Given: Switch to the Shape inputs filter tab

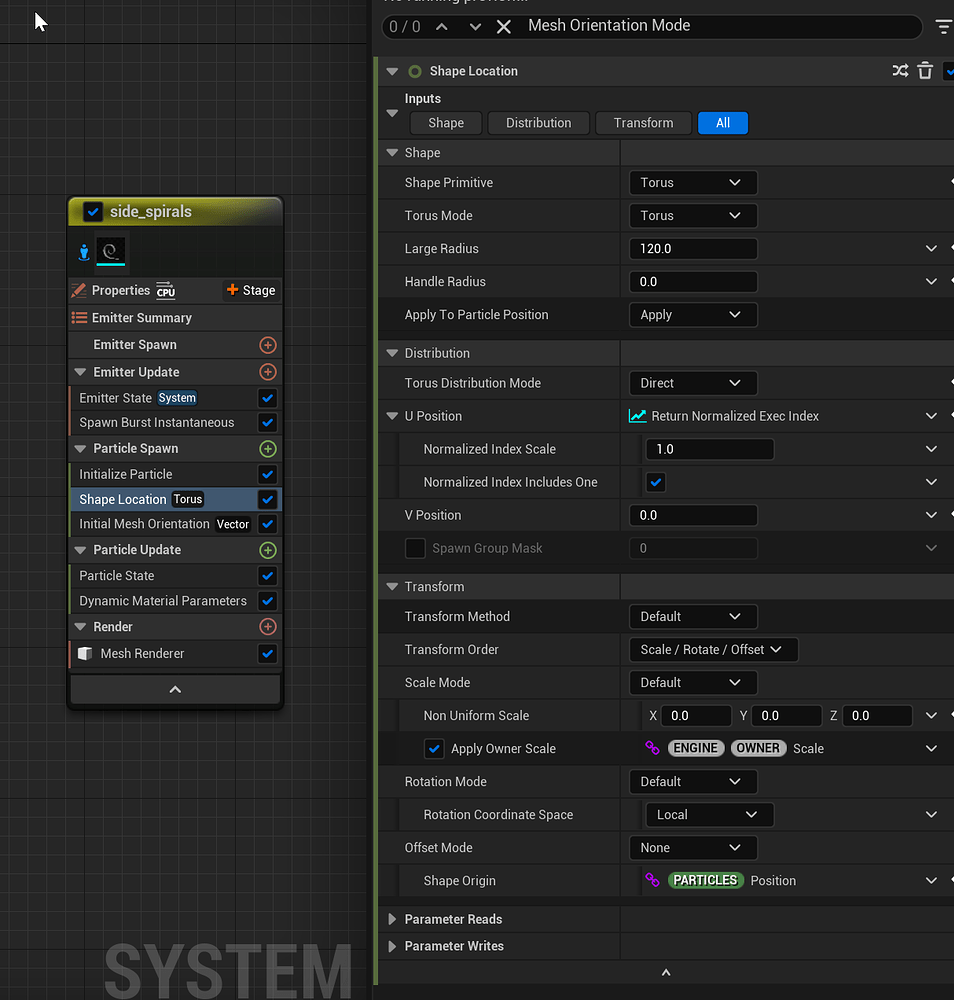Looking at the screenshot, I should pos(445,122).
